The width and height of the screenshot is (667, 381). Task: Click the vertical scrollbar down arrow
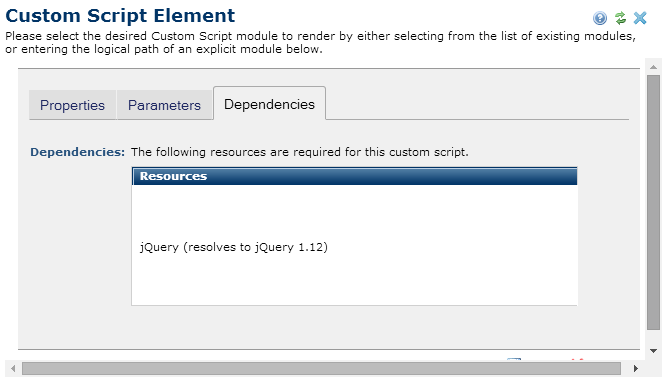pyautogui.click(x=653, y=351)
